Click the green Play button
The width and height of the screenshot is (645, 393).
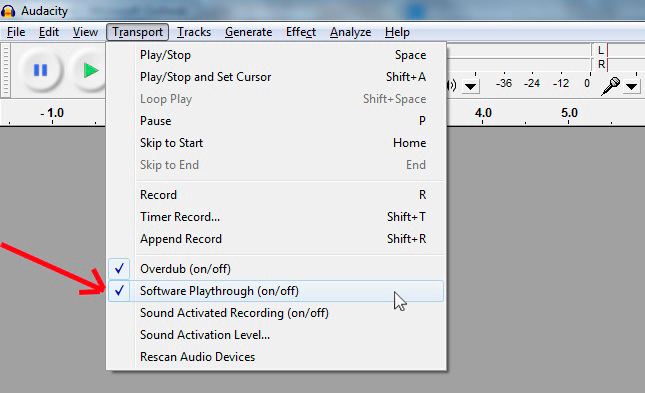(x=90, y=70)
